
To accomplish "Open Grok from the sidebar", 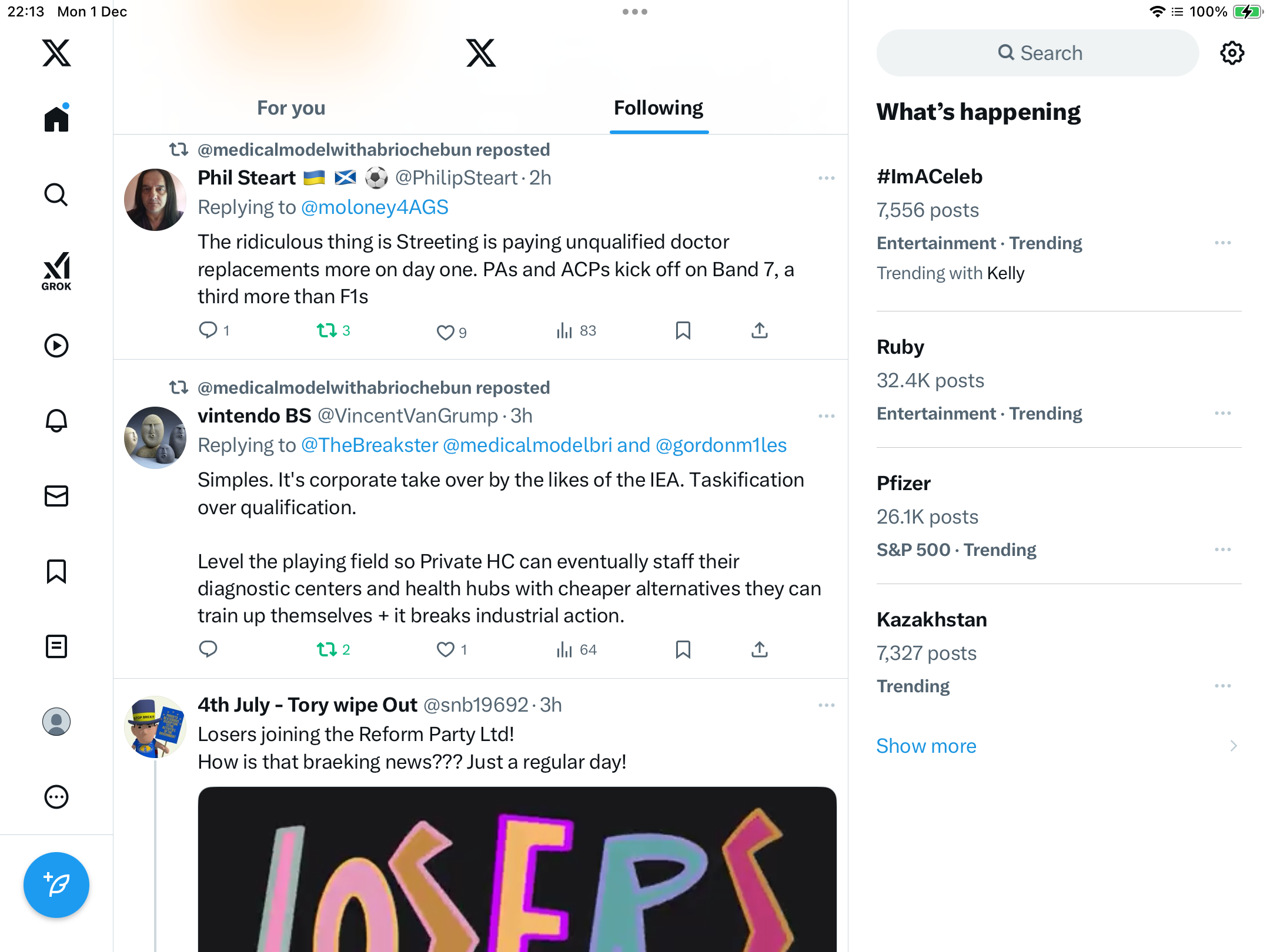I will 56,271.
